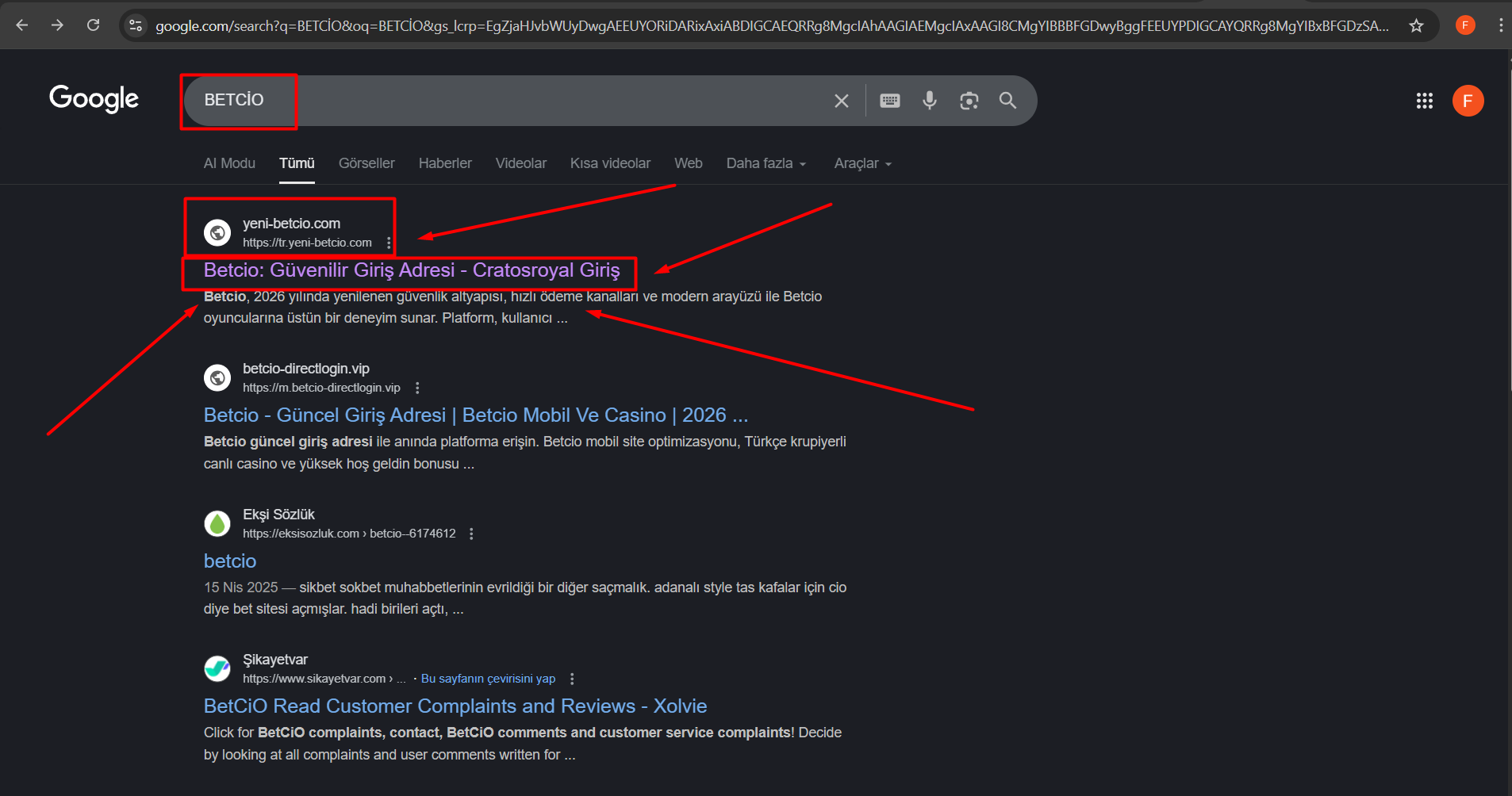Image resolution: width=1512 pixels, height=796 pixels.
Task: Open BetCiO Read Customer Complaints result
Action: coord(455,706)
